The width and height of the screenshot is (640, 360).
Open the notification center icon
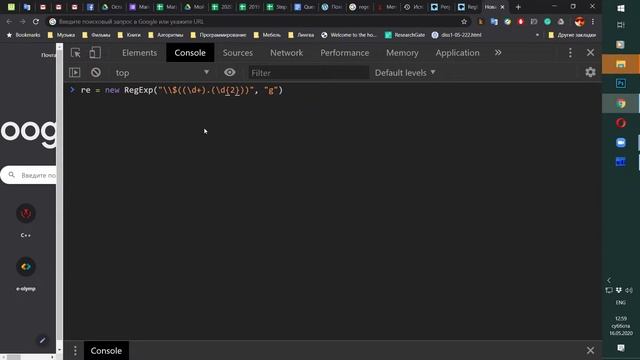tap(621, 348)
